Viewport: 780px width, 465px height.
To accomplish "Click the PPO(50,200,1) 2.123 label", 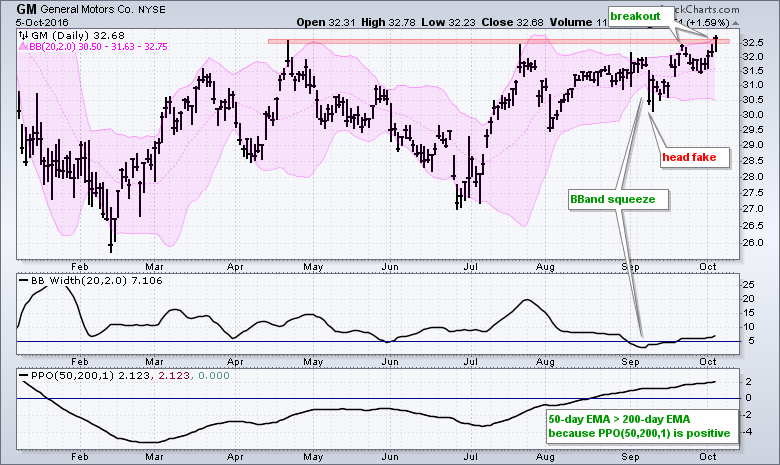I will pos(90,375).
